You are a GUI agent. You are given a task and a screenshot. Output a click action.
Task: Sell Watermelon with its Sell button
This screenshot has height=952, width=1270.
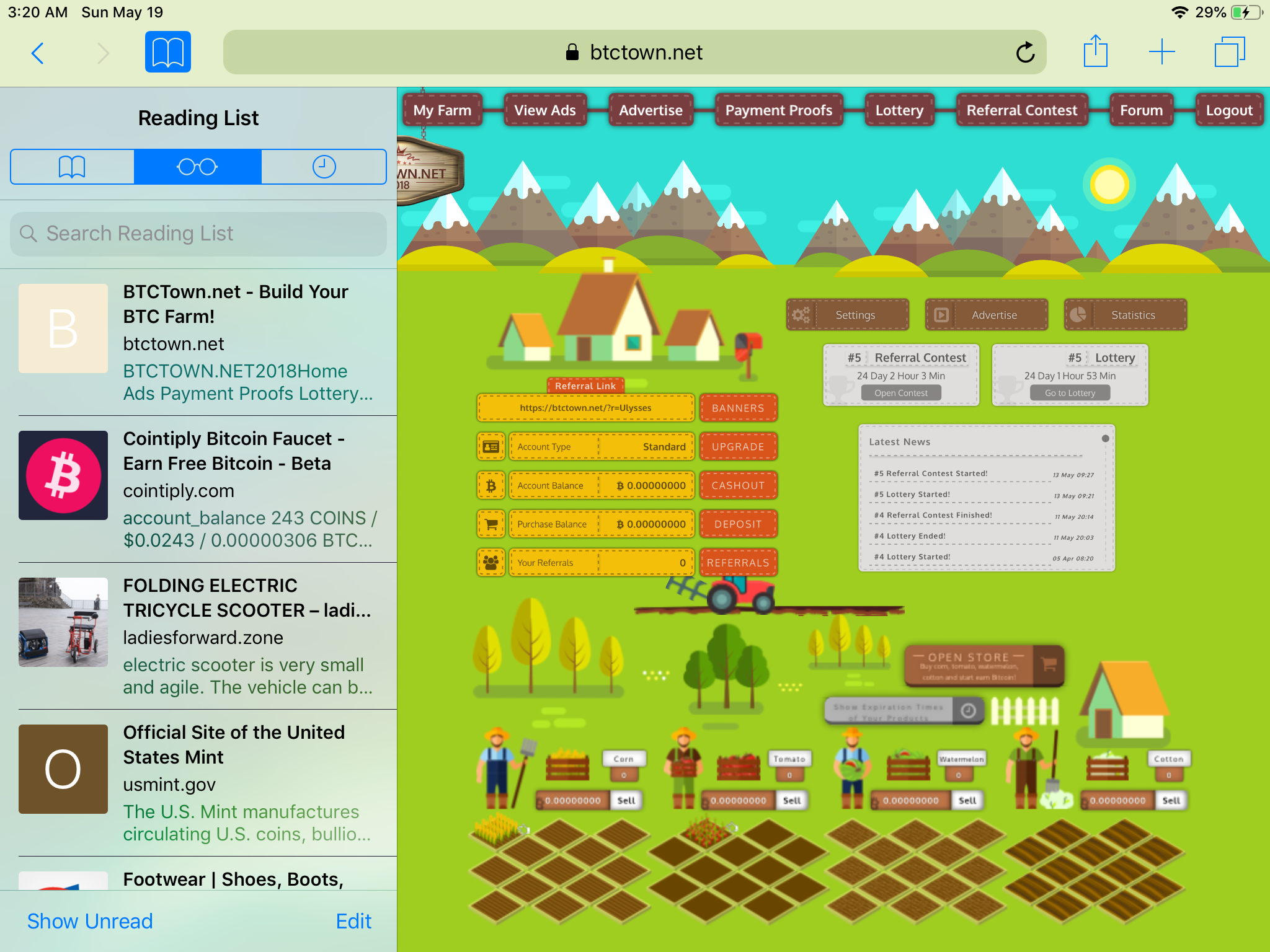pyautogui.click(x=967, y=800)
